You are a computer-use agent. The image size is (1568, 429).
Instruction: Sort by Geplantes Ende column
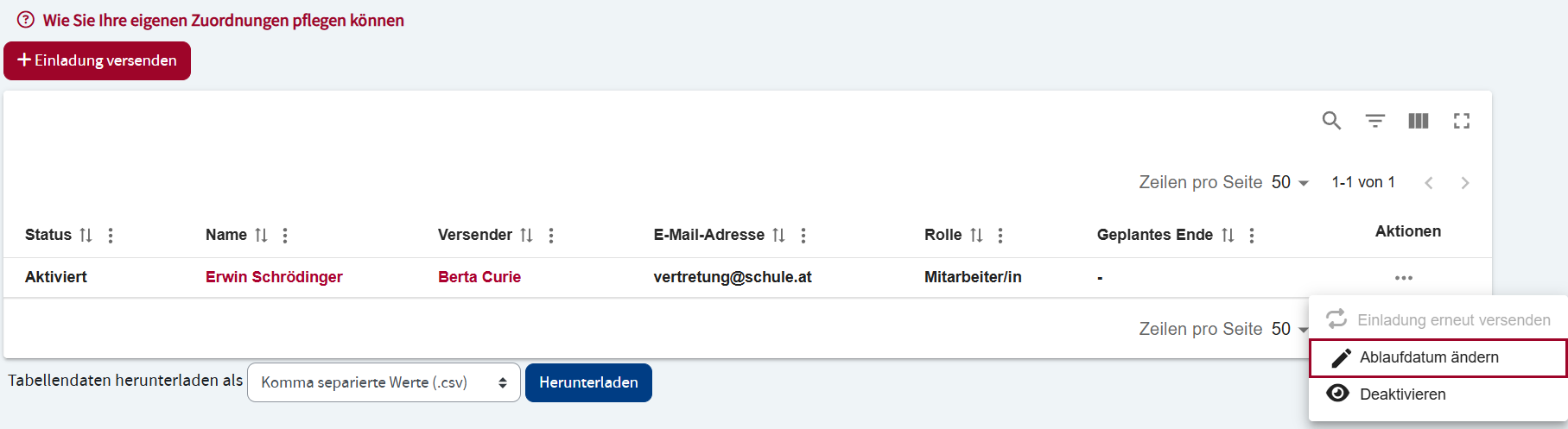coord(1228,235)
